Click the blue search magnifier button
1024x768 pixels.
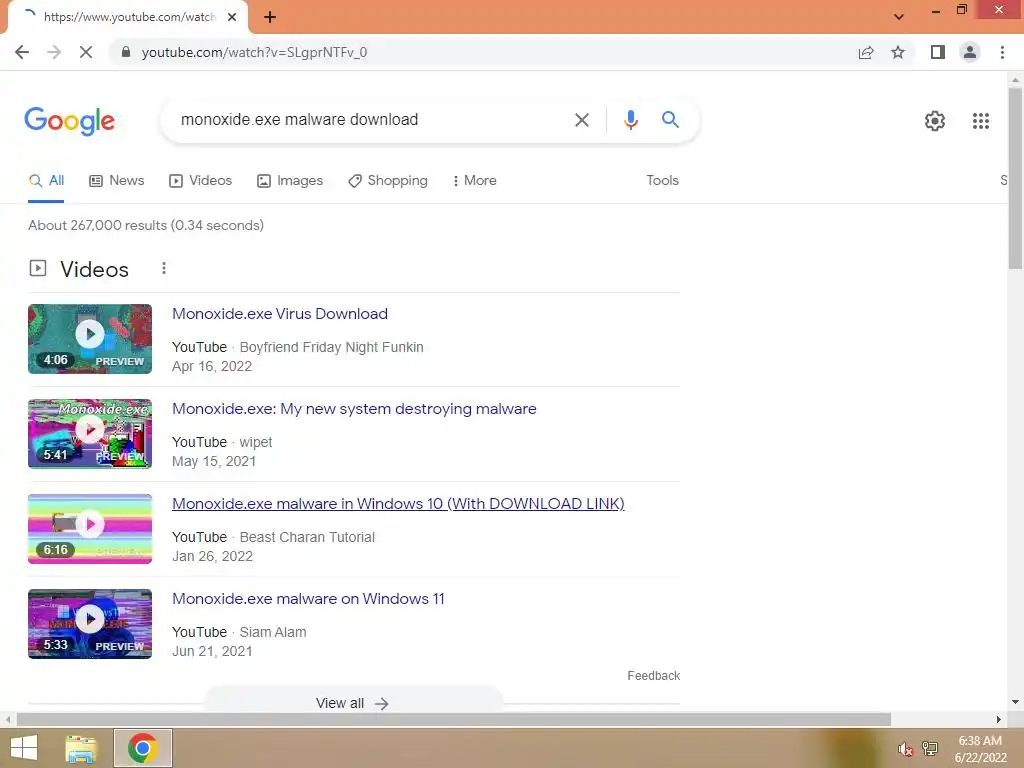pyautogui.click(x=670, y=120)
